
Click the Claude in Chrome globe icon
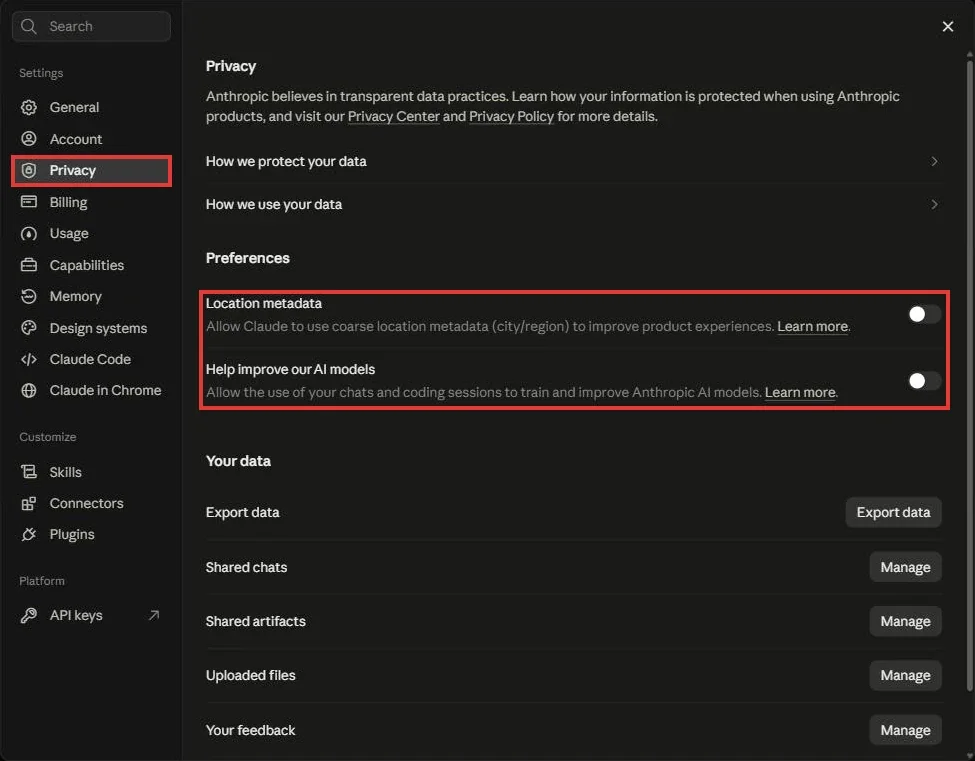click(x=29, y=390)
